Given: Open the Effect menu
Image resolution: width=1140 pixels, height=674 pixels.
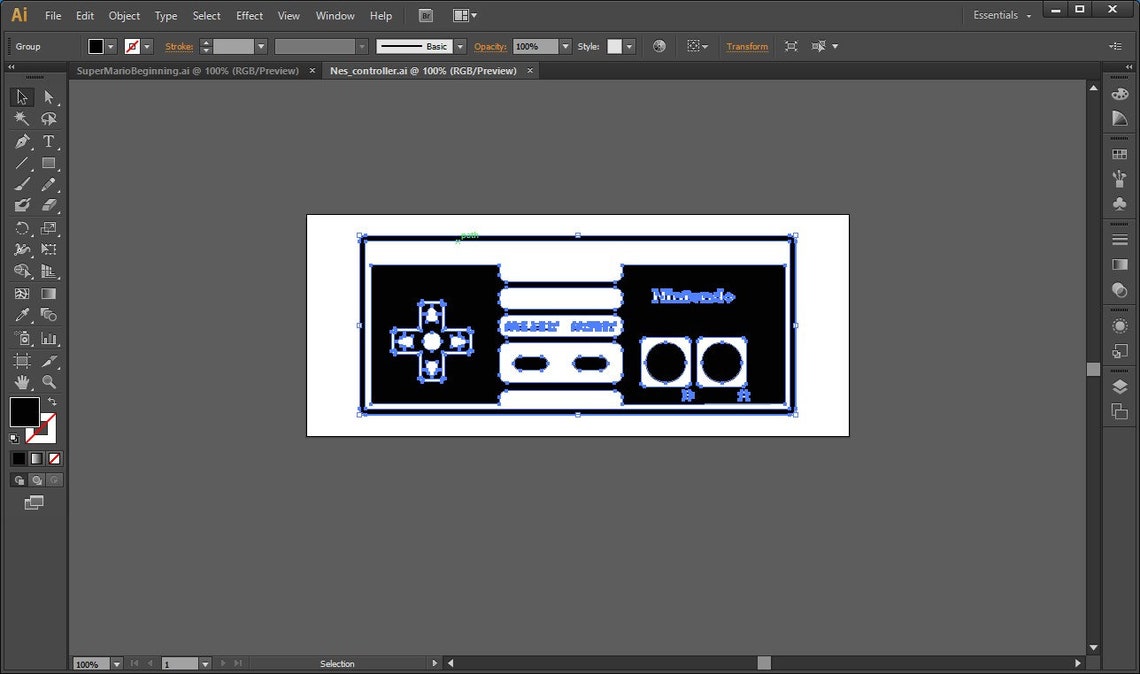Looking at the screenshot, I should click(249, 15).
